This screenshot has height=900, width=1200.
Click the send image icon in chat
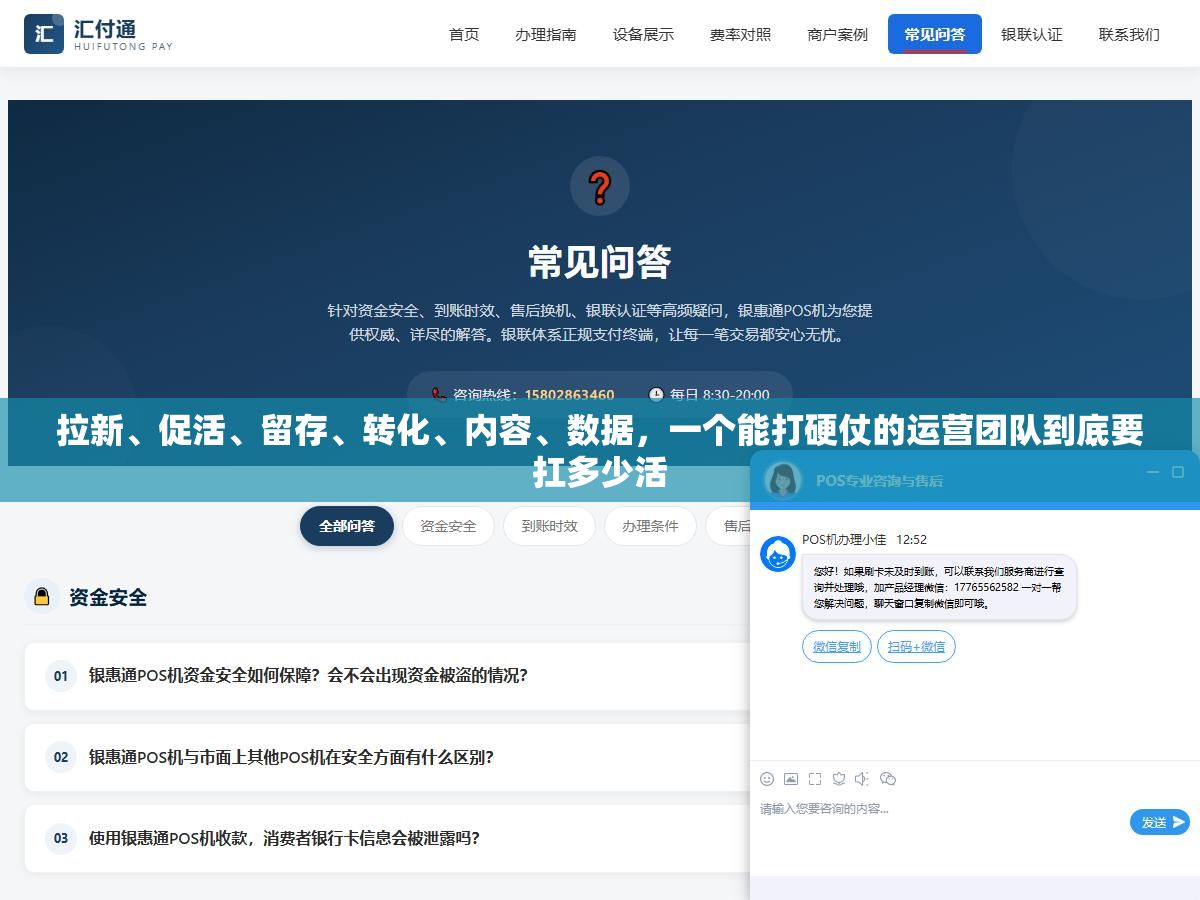pyautogui.click(x=791, y=779)
